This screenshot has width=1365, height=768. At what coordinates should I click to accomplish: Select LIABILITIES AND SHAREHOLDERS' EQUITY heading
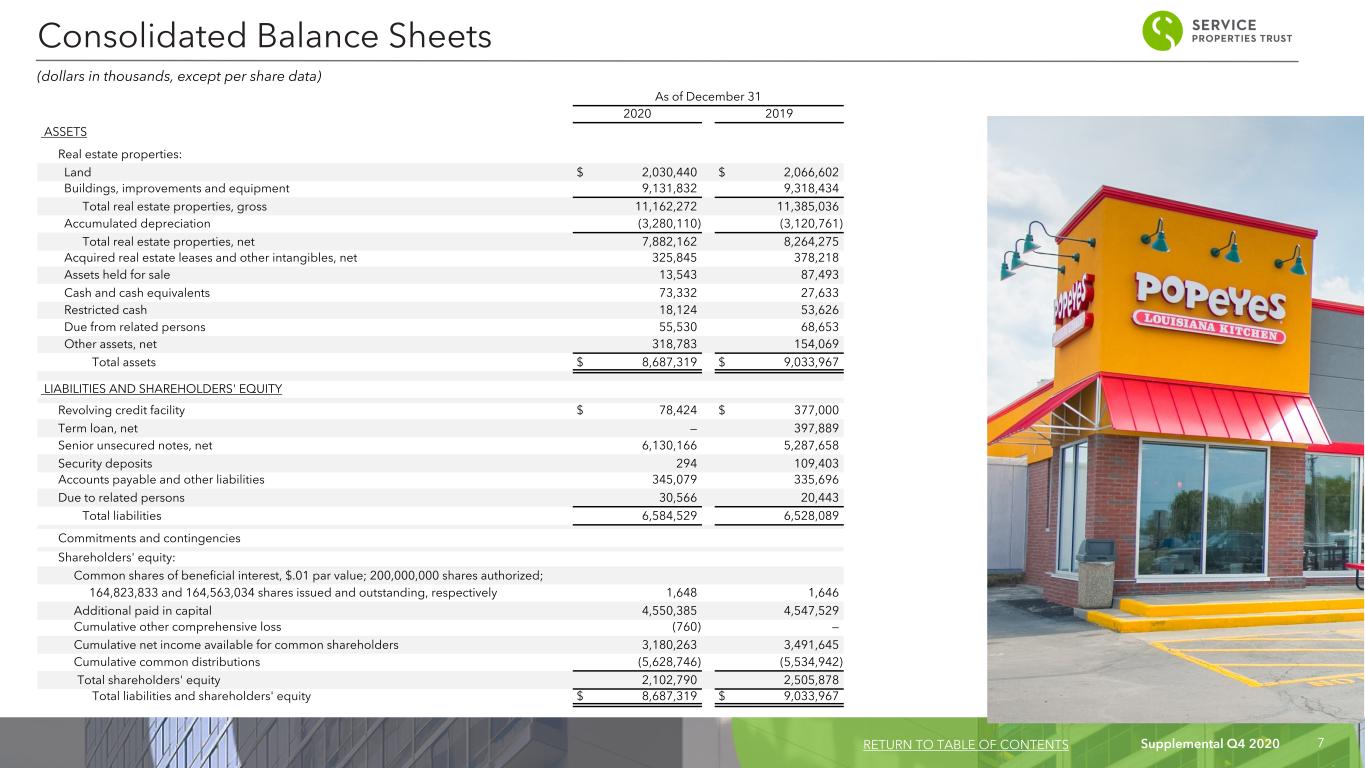tap(163, 389)
